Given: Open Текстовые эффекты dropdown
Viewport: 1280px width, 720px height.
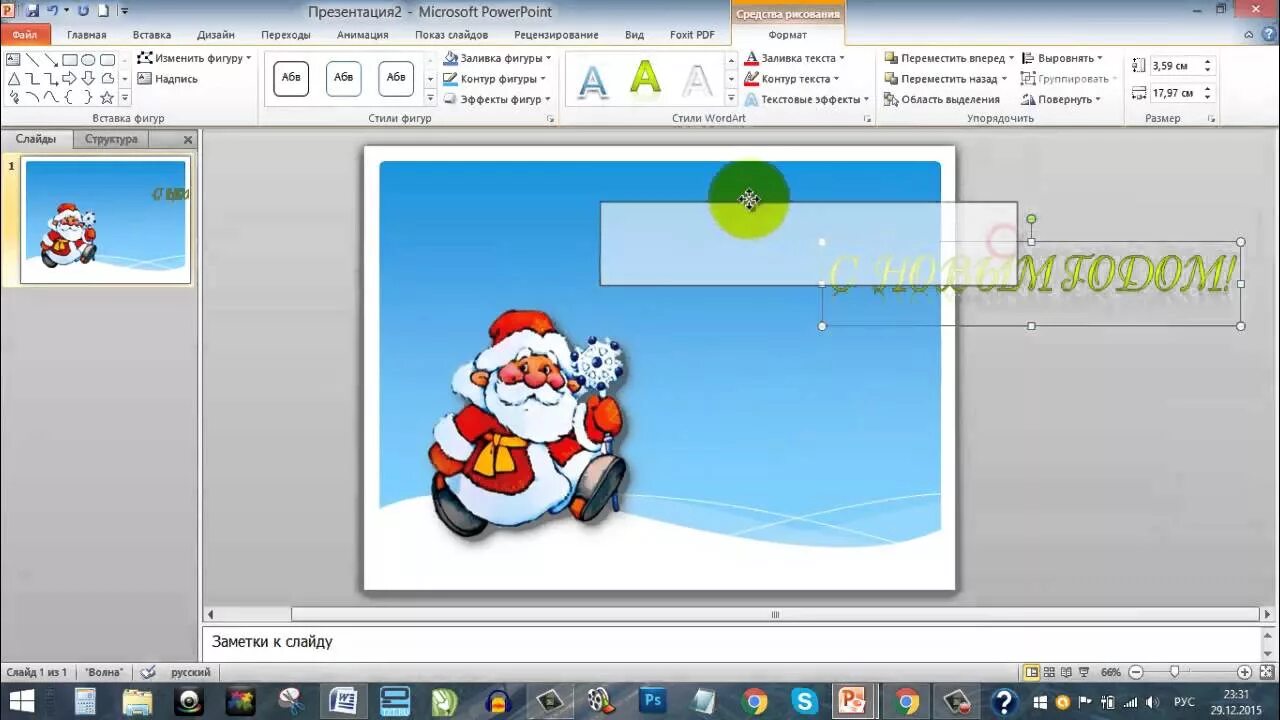Looking at the screenshot, I should (807, 99).
